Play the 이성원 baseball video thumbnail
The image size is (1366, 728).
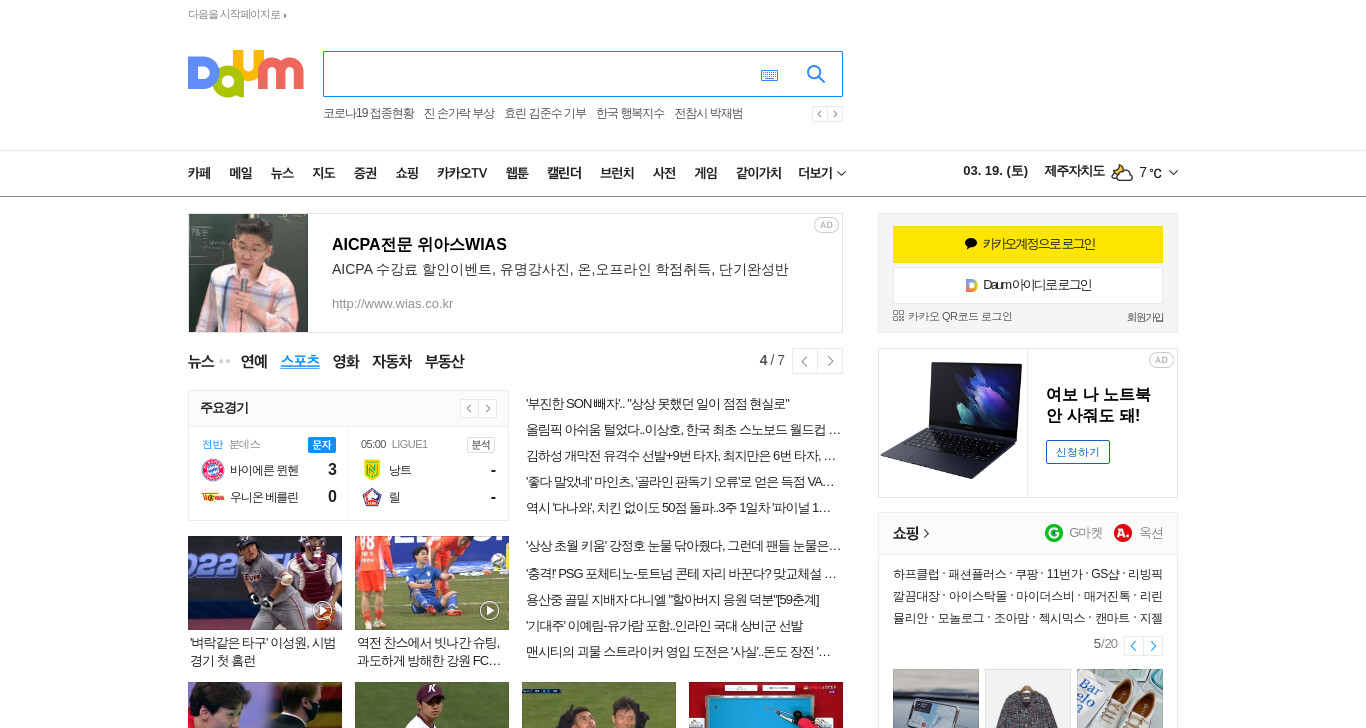click(x=265, y=583)
